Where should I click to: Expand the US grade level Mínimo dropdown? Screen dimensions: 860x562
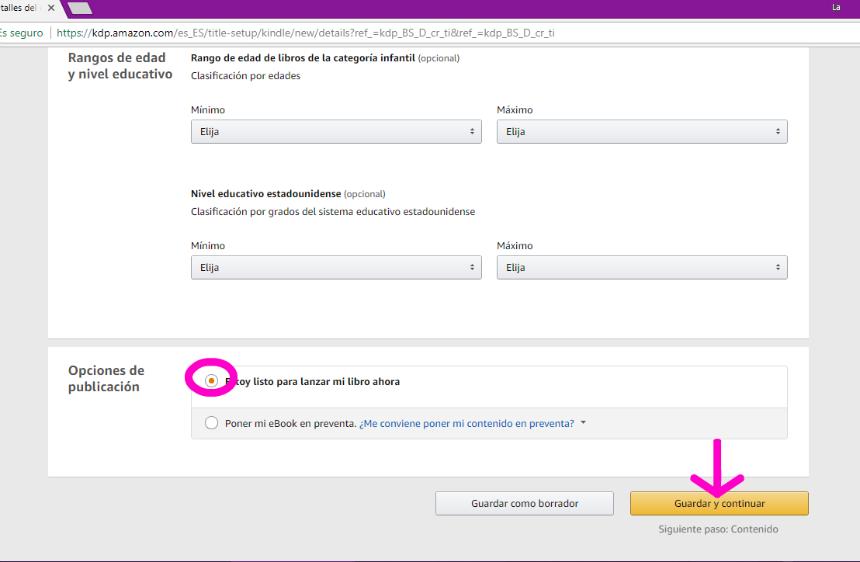pos(336,268)
